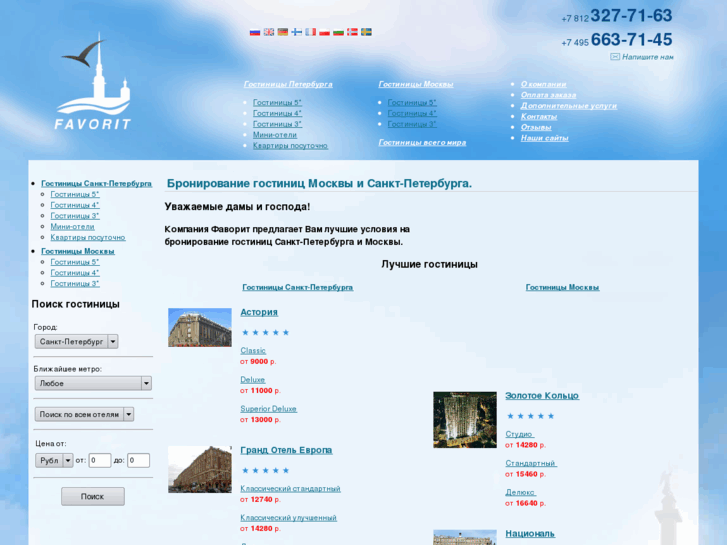Open Мини-отели in the header menu

tap(274, 135)
